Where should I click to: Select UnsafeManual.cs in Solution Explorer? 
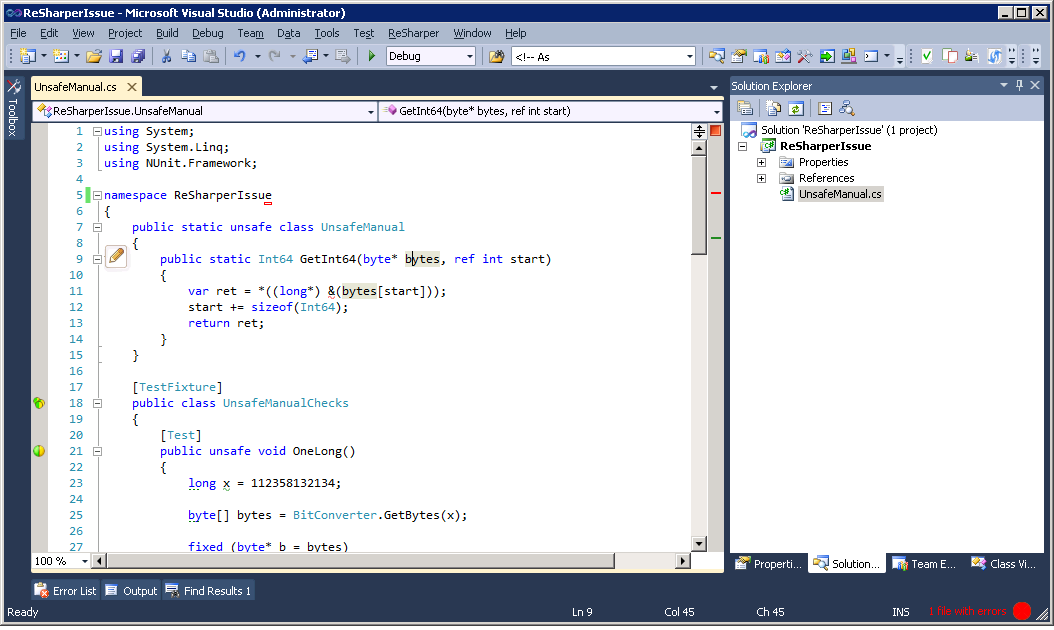pyautogui.click(x=840, y=194)
